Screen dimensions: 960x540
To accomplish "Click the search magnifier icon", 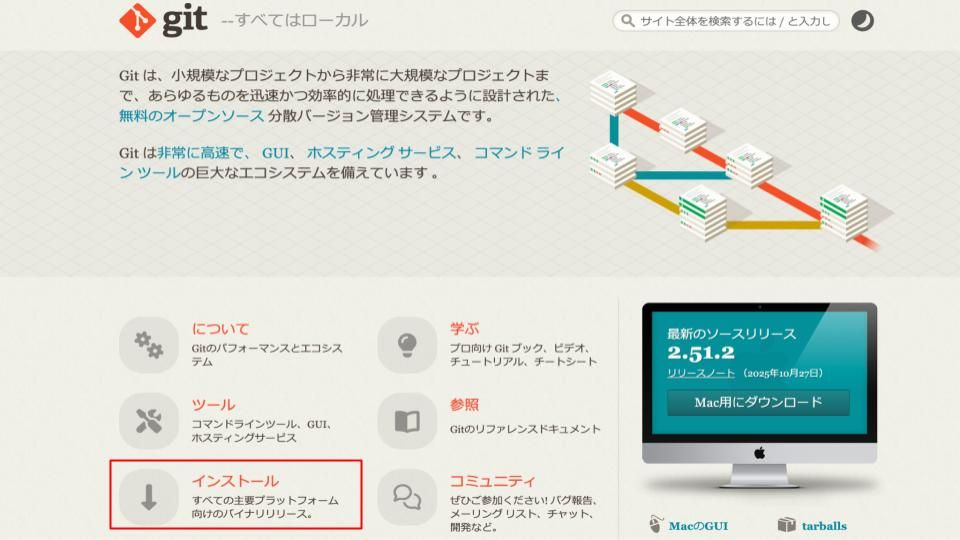I will pos(628,21).
